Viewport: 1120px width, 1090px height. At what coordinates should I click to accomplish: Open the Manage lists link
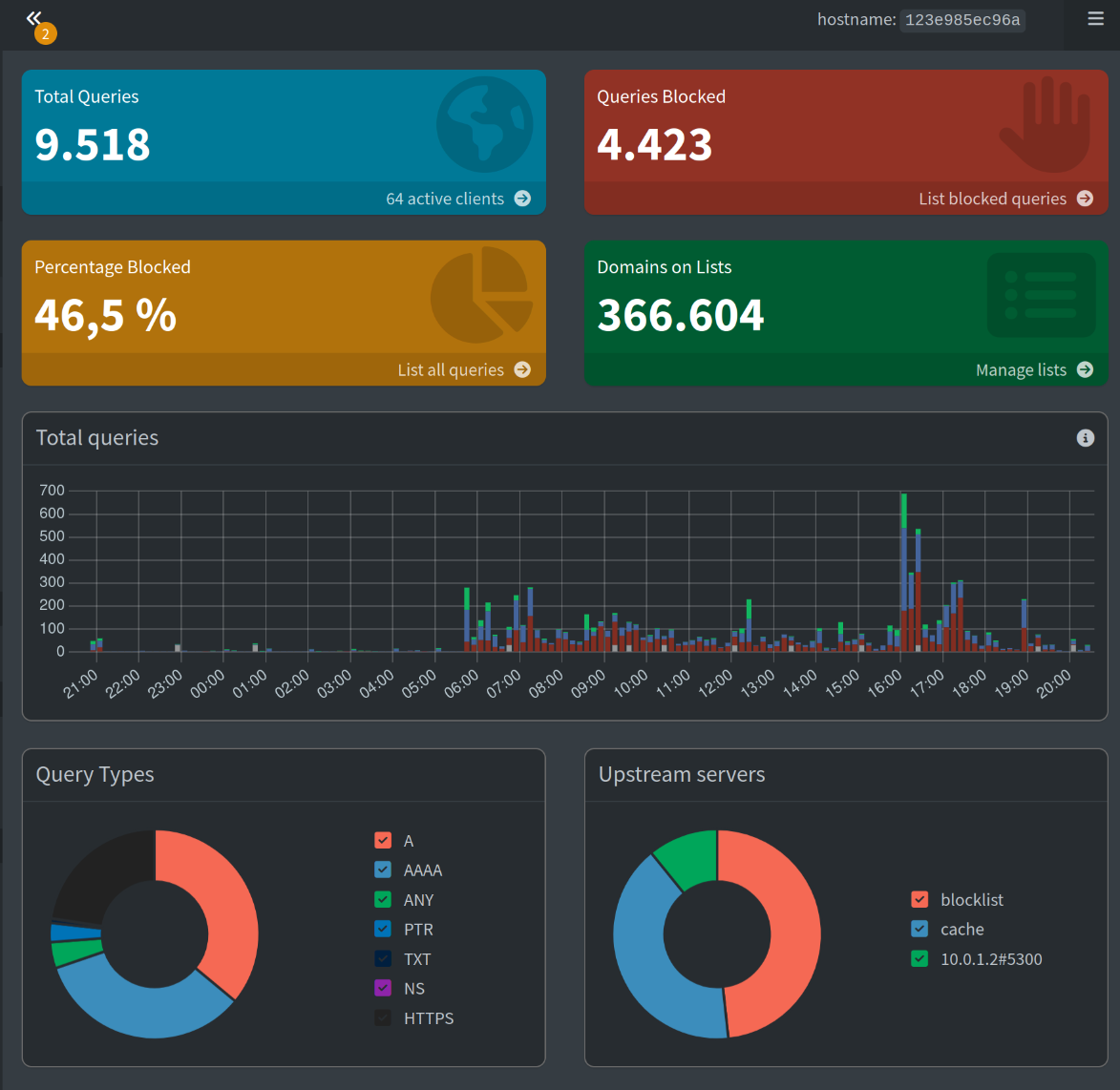(1021, 369)
